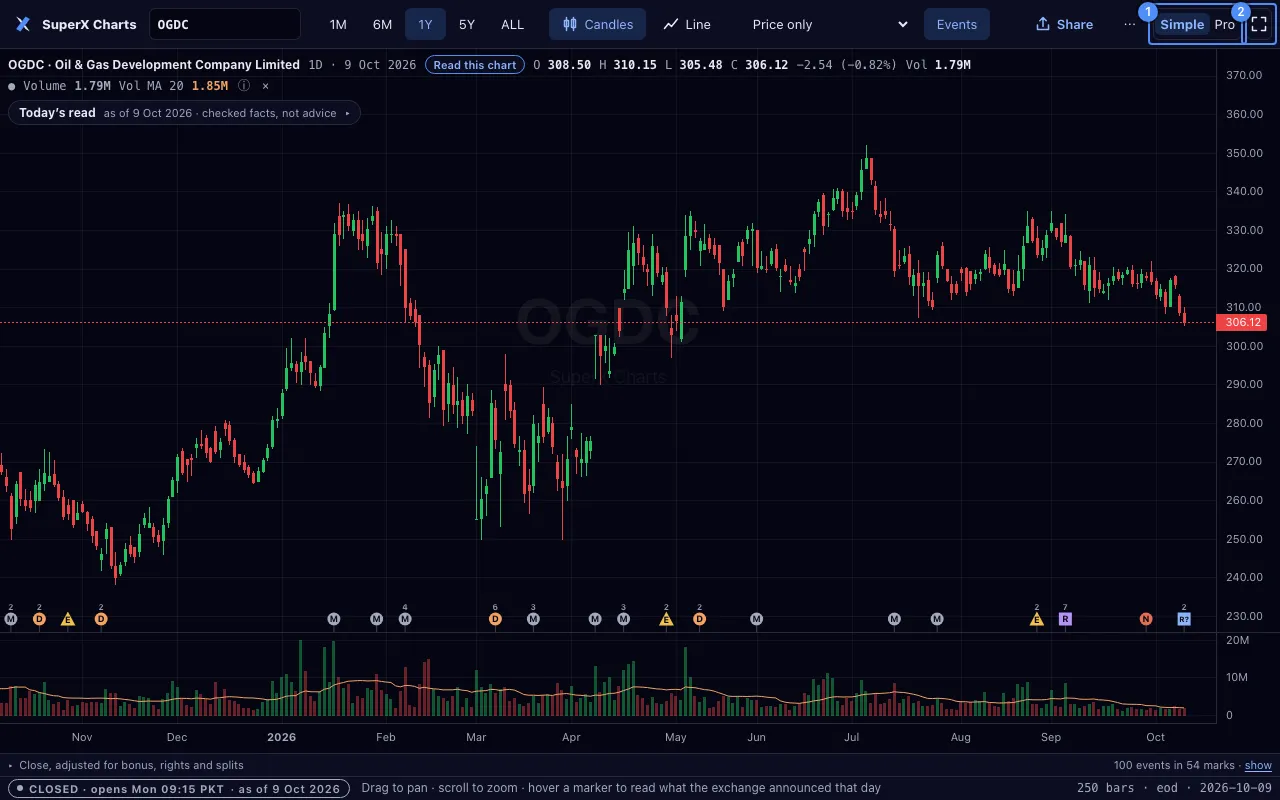Focus the OGDC symbol search field
1280x800 pixels.
[225, 24]
